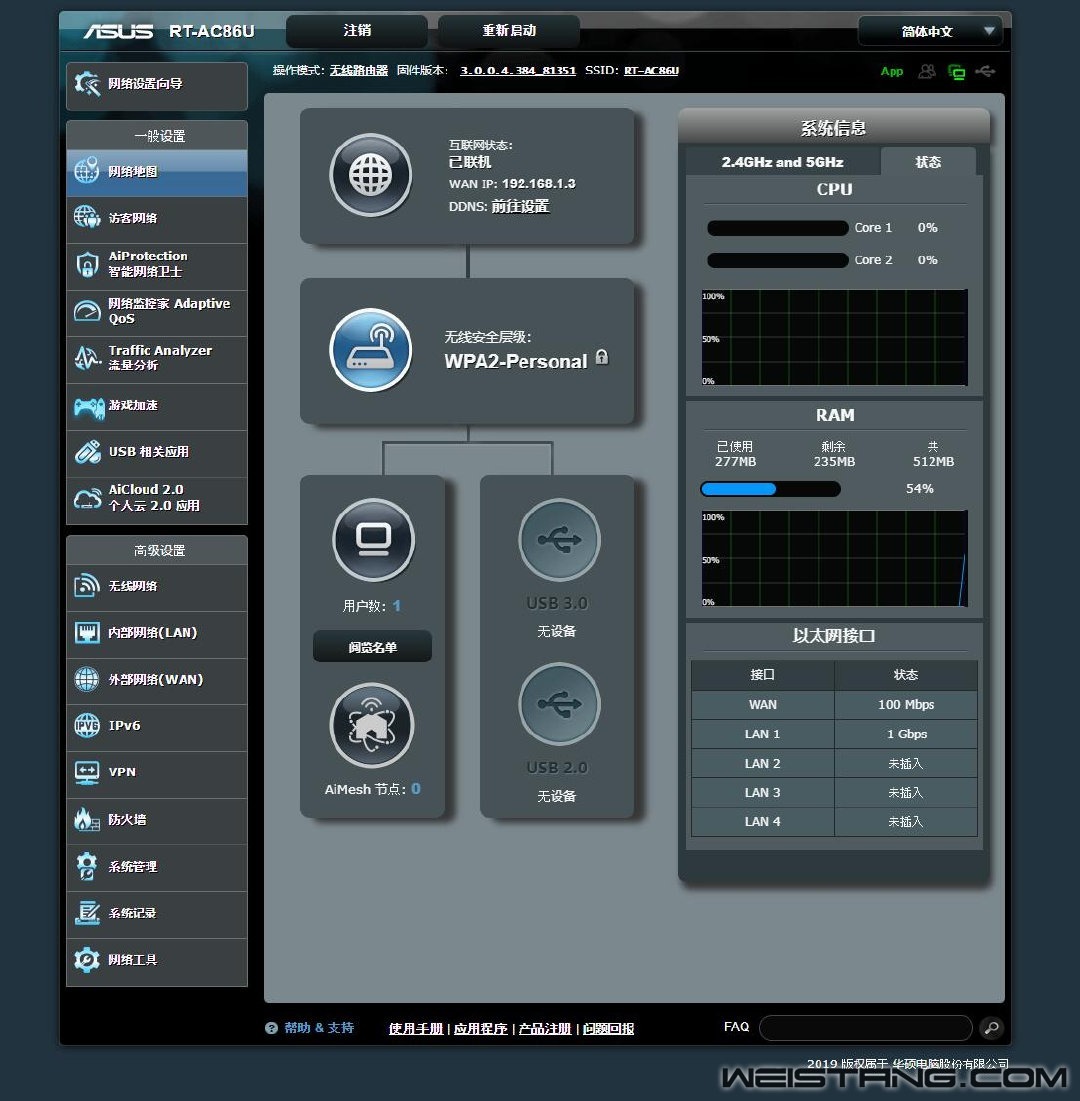Open AiProtection 智能网络卫士 menu
The width and height of the screenshot is (1080, 1101).
157,264
